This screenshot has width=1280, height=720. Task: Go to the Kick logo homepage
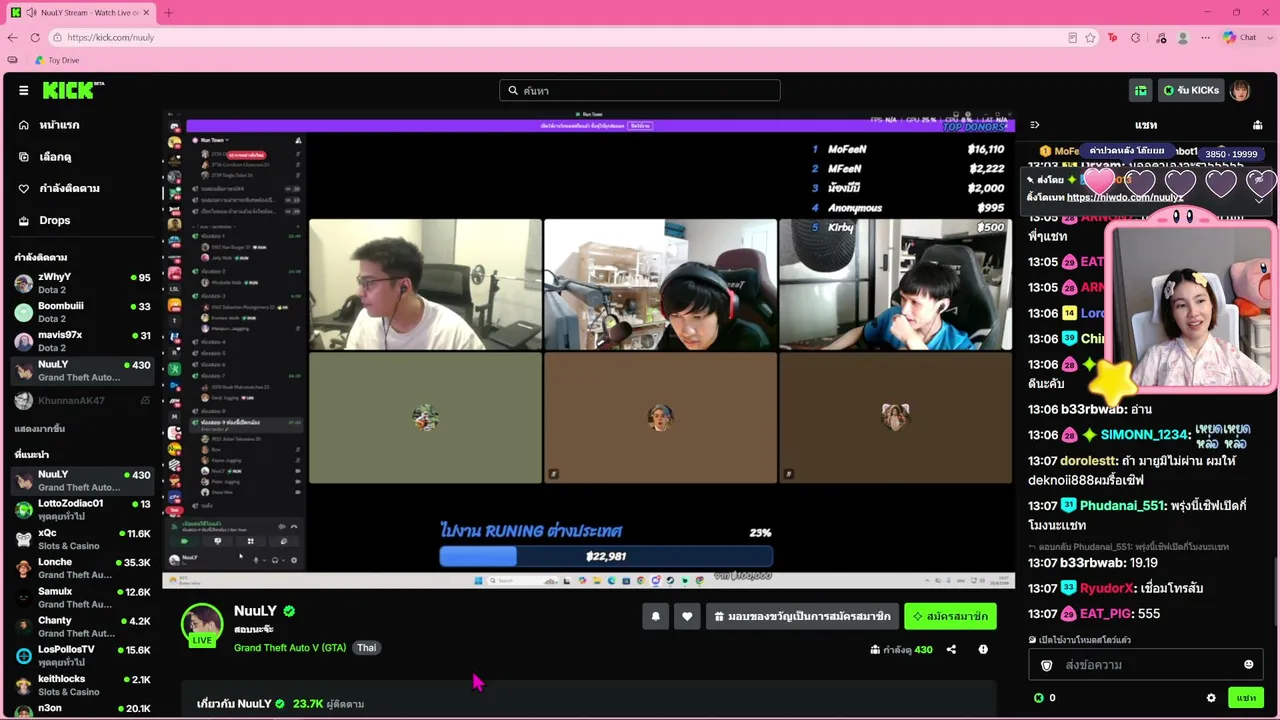click(72, 90)
